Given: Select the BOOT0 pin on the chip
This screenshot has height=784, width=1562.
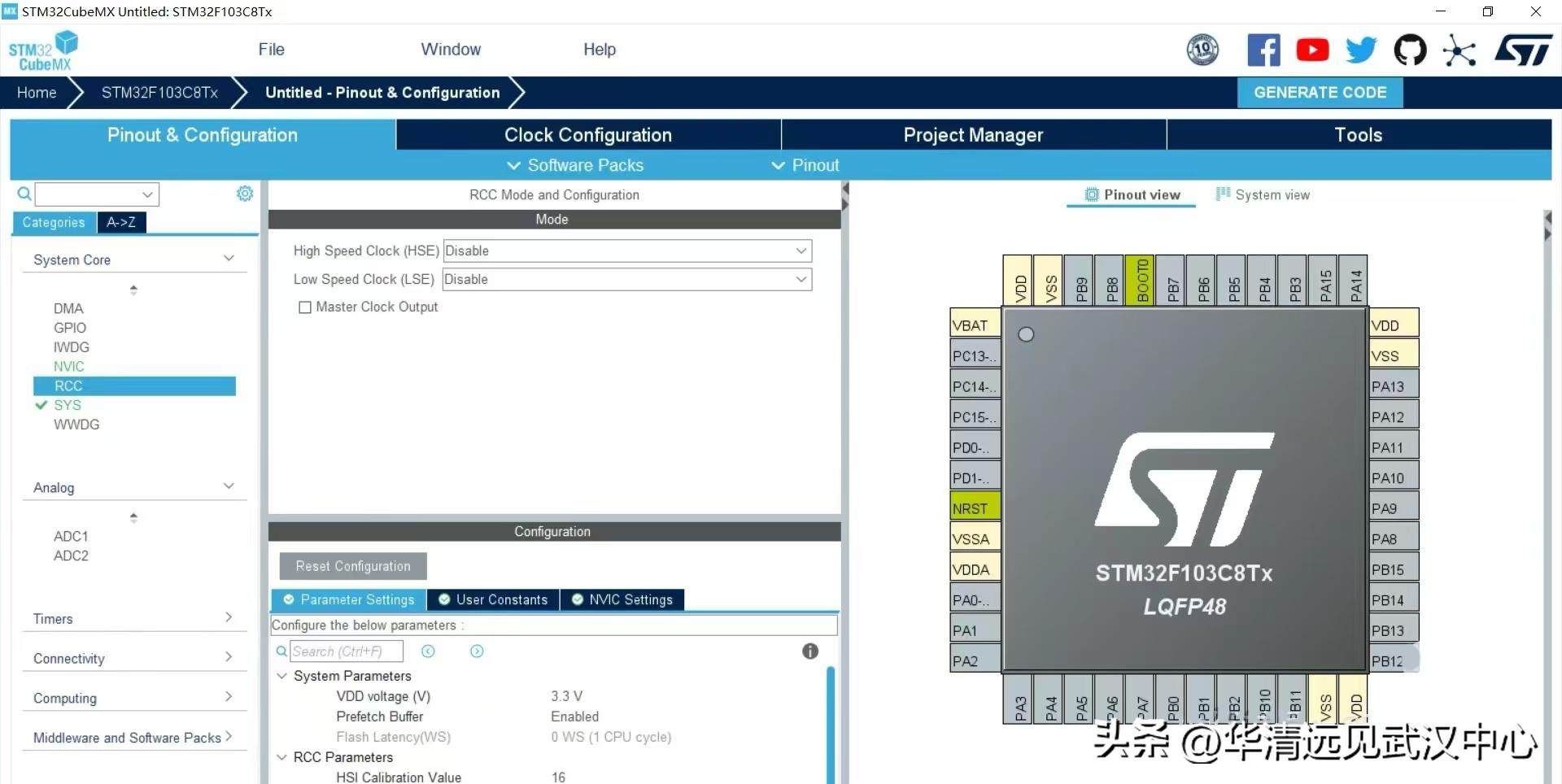Looking at the screenshot, I should [1141, 281].
